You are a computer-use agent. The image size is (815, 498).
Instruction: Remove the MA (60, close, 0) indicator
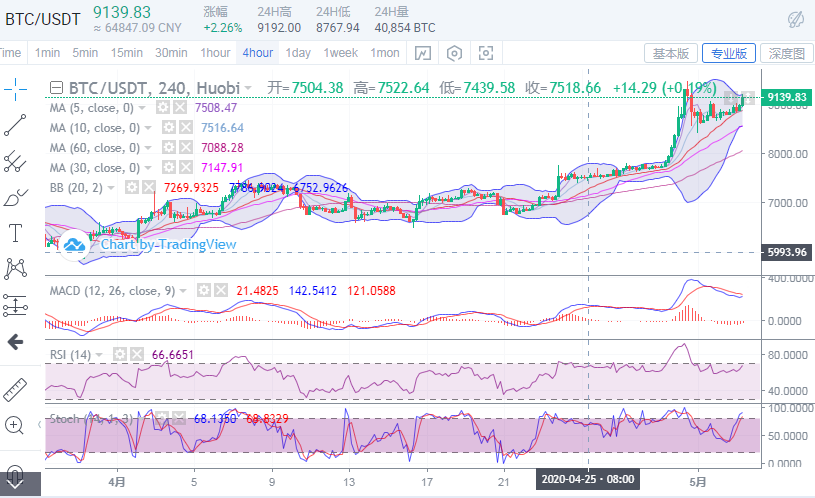(x=180, y=148)
